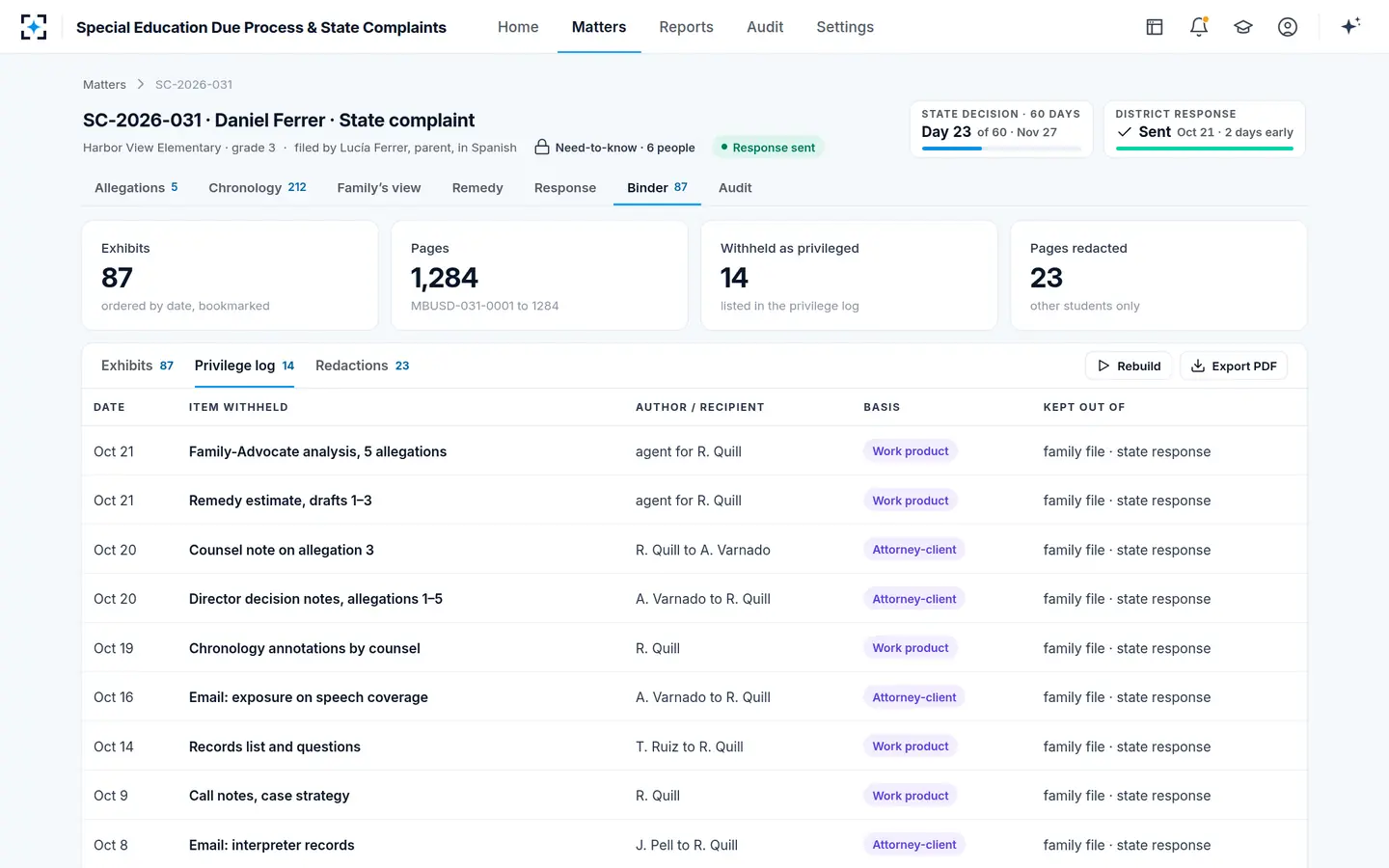Click the lock icon beside Need-to-know
This screenshot has width=1389, height=868.
[x=542, y=147]
